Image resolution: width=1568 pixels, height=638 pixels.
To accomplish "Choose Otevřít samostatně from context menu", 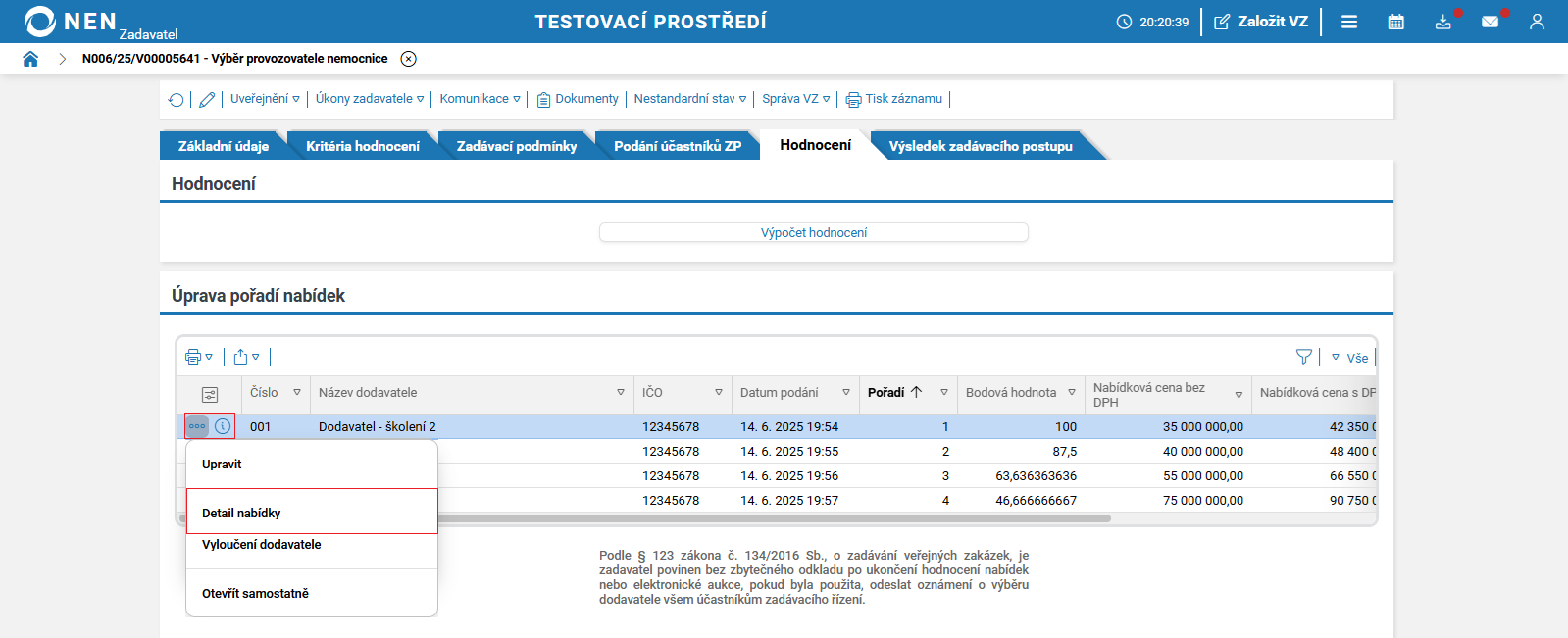I will 312,593.
